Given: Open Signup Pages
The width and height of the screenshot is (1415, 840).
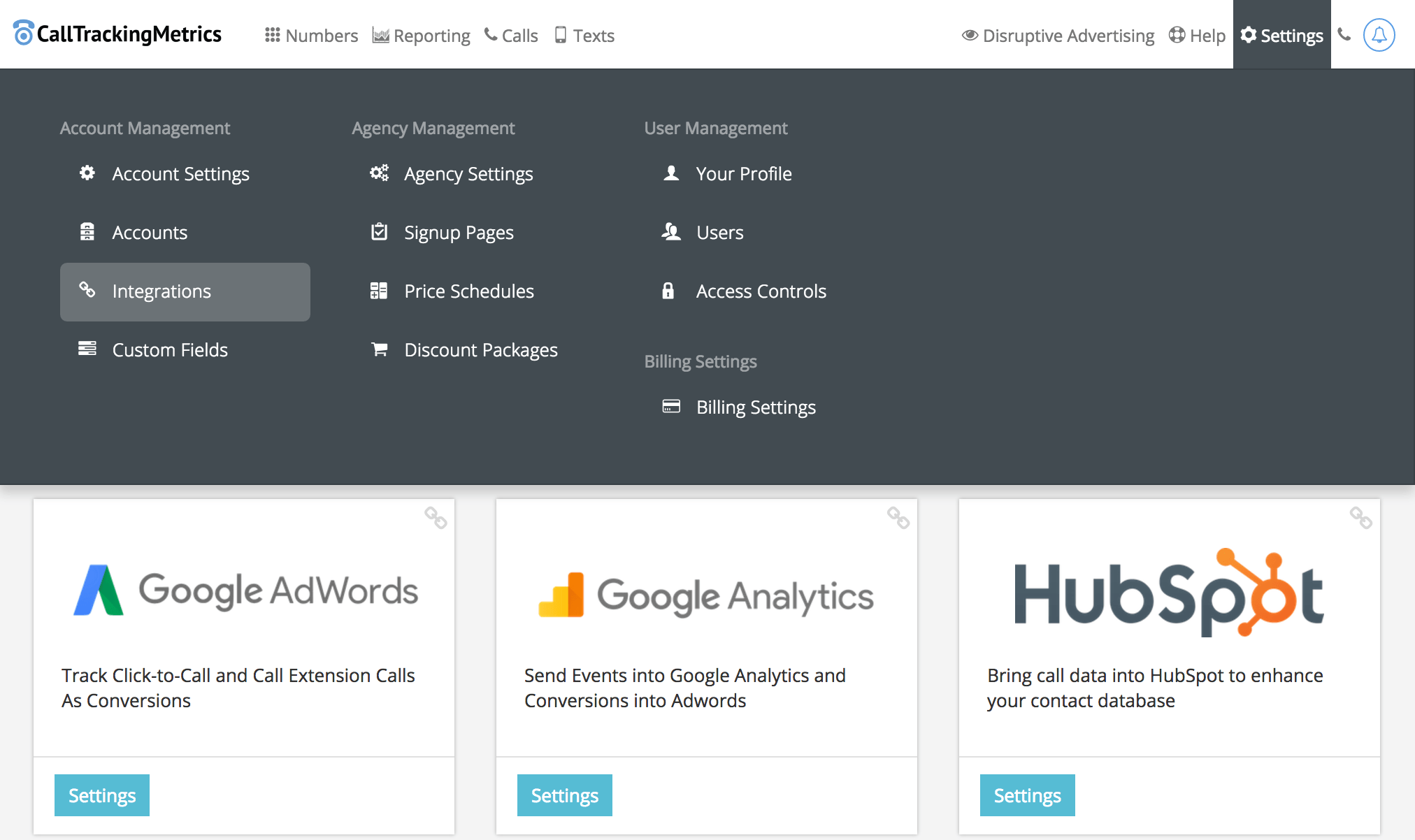Looking at the screenshot, I should point(459,233).
